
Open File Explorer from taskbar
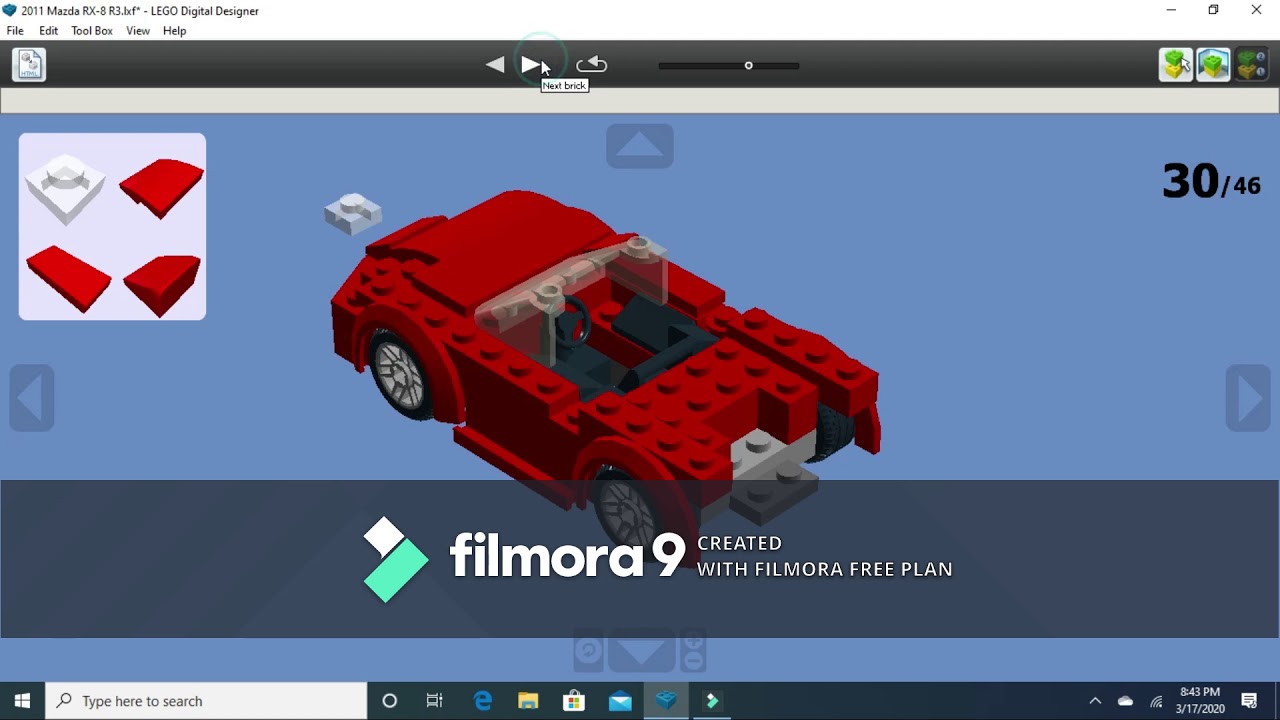(x=528, y=701)
